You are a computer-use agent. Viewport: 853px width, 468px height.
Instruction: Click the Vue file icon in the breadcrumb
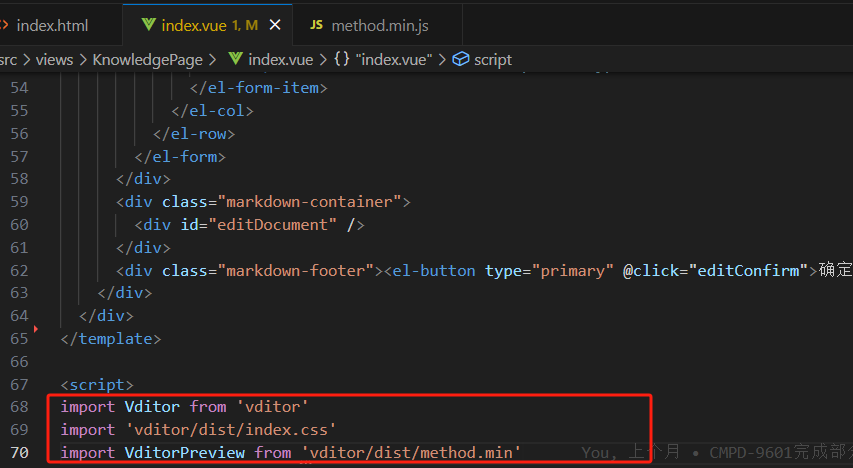click(x=236, y=59)
